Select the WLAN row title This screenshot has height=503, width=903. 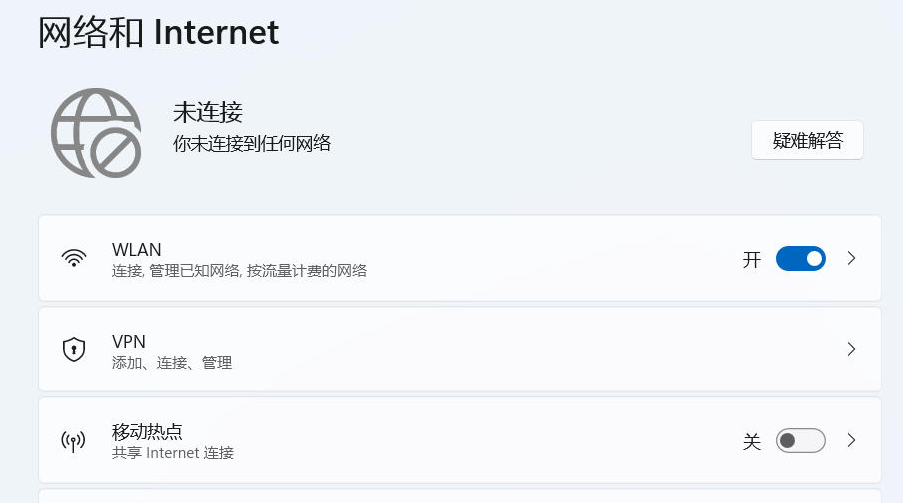137,249
